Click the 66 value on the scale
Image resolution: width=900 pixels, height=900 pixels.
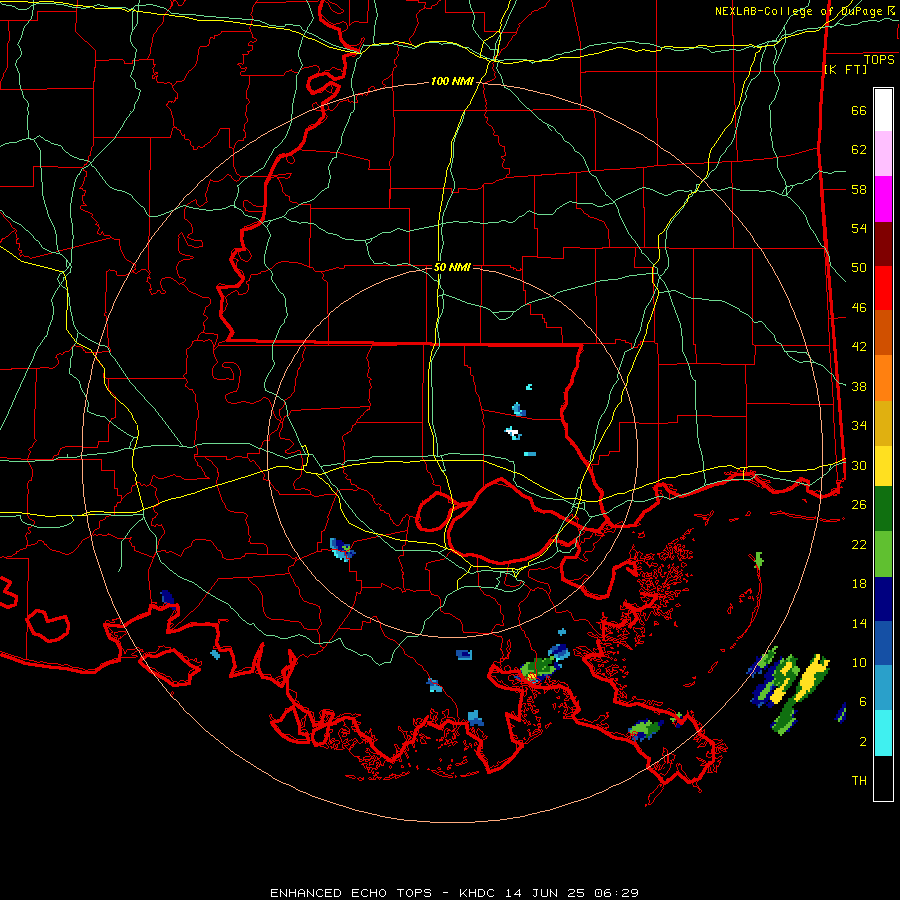(859, 111)
